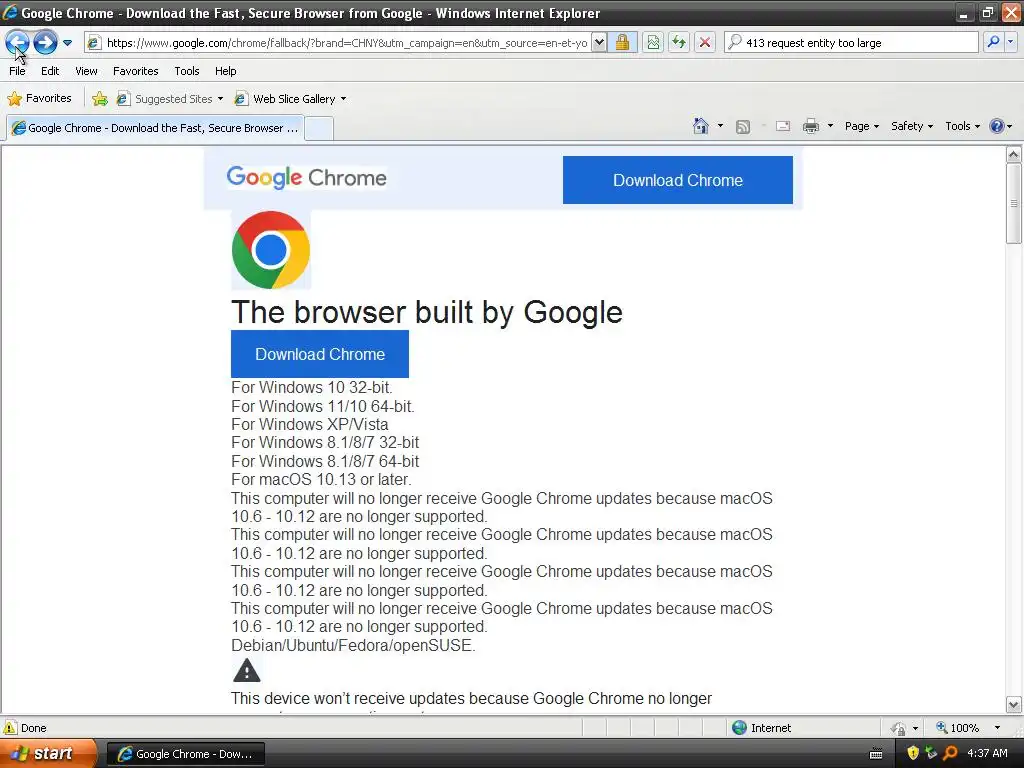This screenshot has height=768, width=1024.
Task: Open the View menu
Action: pos(86,71)
